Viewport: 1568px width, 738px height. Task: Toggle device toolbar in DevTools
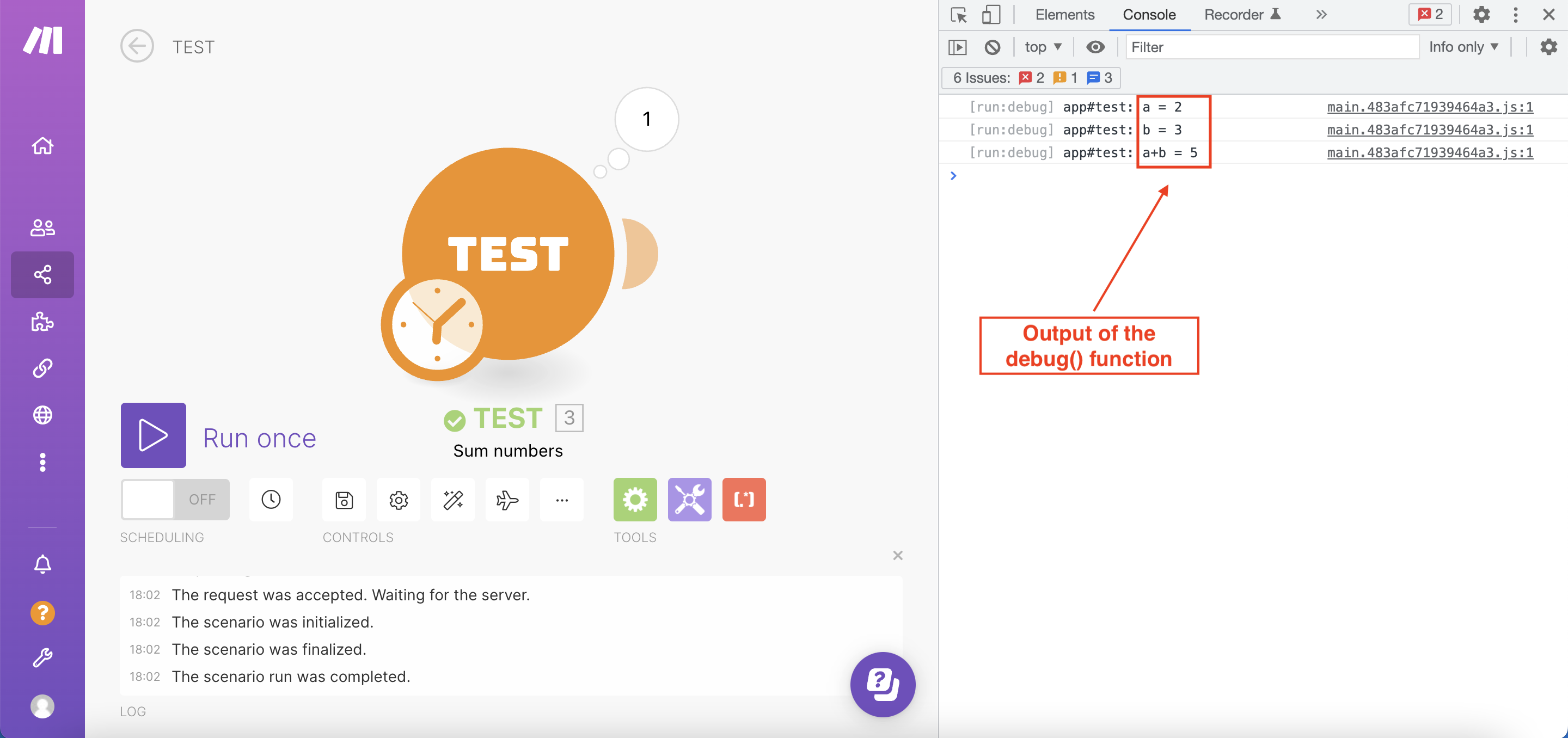(x=990, y=15)
